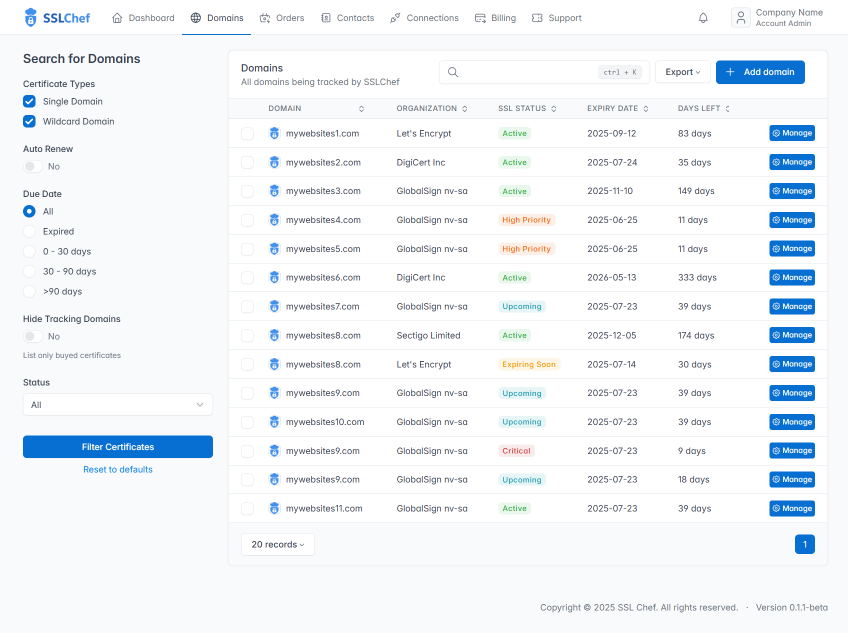Image resolution: width=848 pixels, height=633 pixels.
Task: Click the Critical status badge
Action: pos(516,451)
